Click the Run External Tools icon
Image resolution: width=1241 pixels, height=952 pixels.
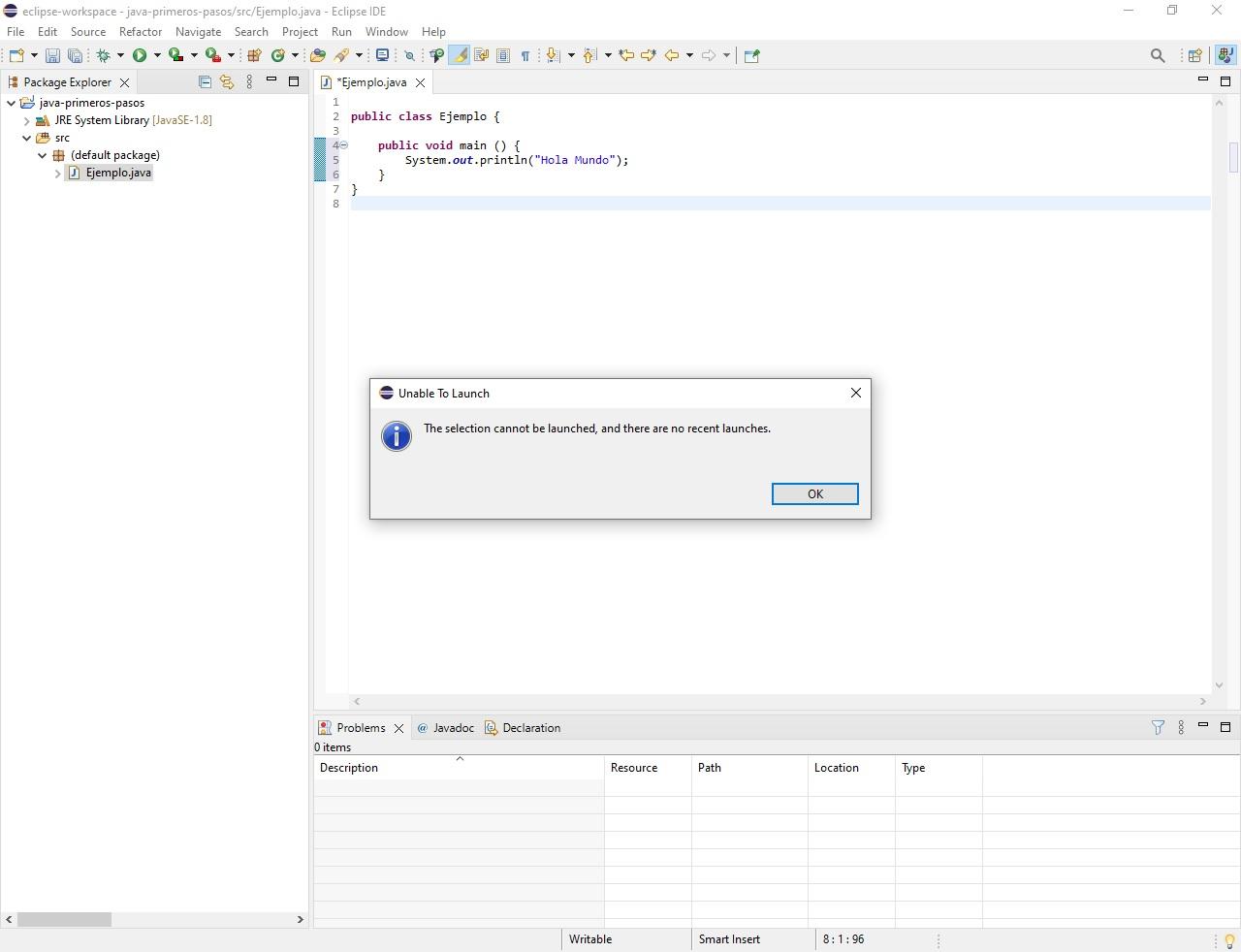tap(212, 55)
